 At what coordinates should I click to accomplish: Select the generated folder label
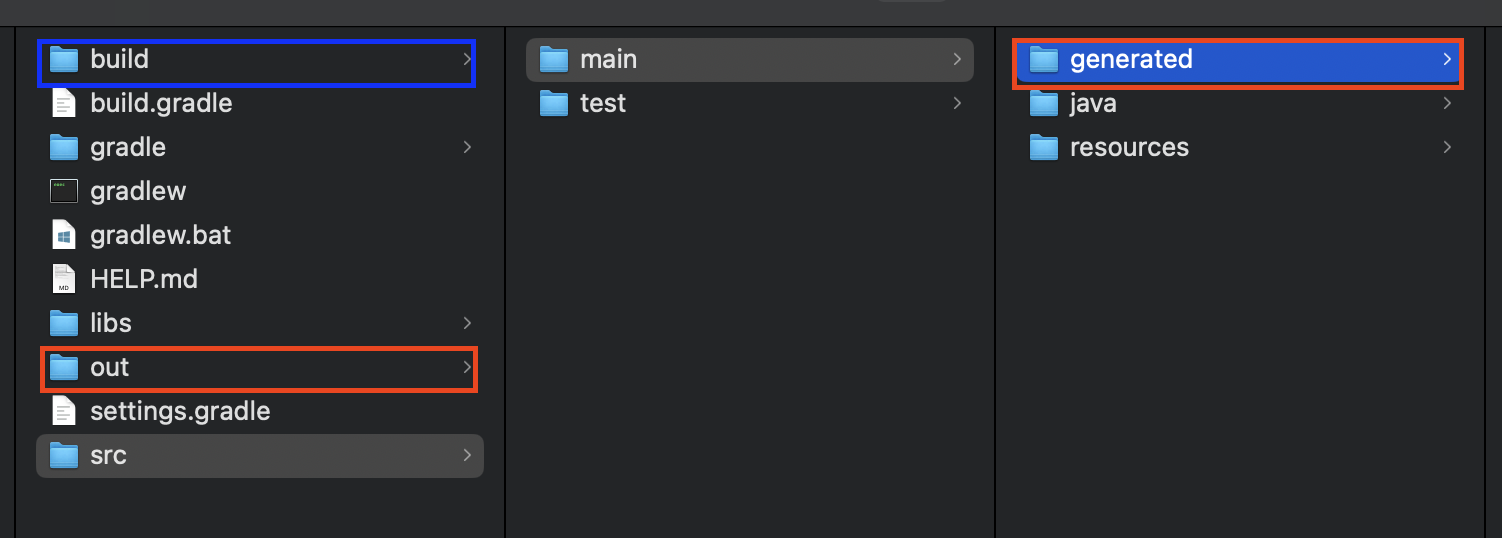tap(1131, 60)
